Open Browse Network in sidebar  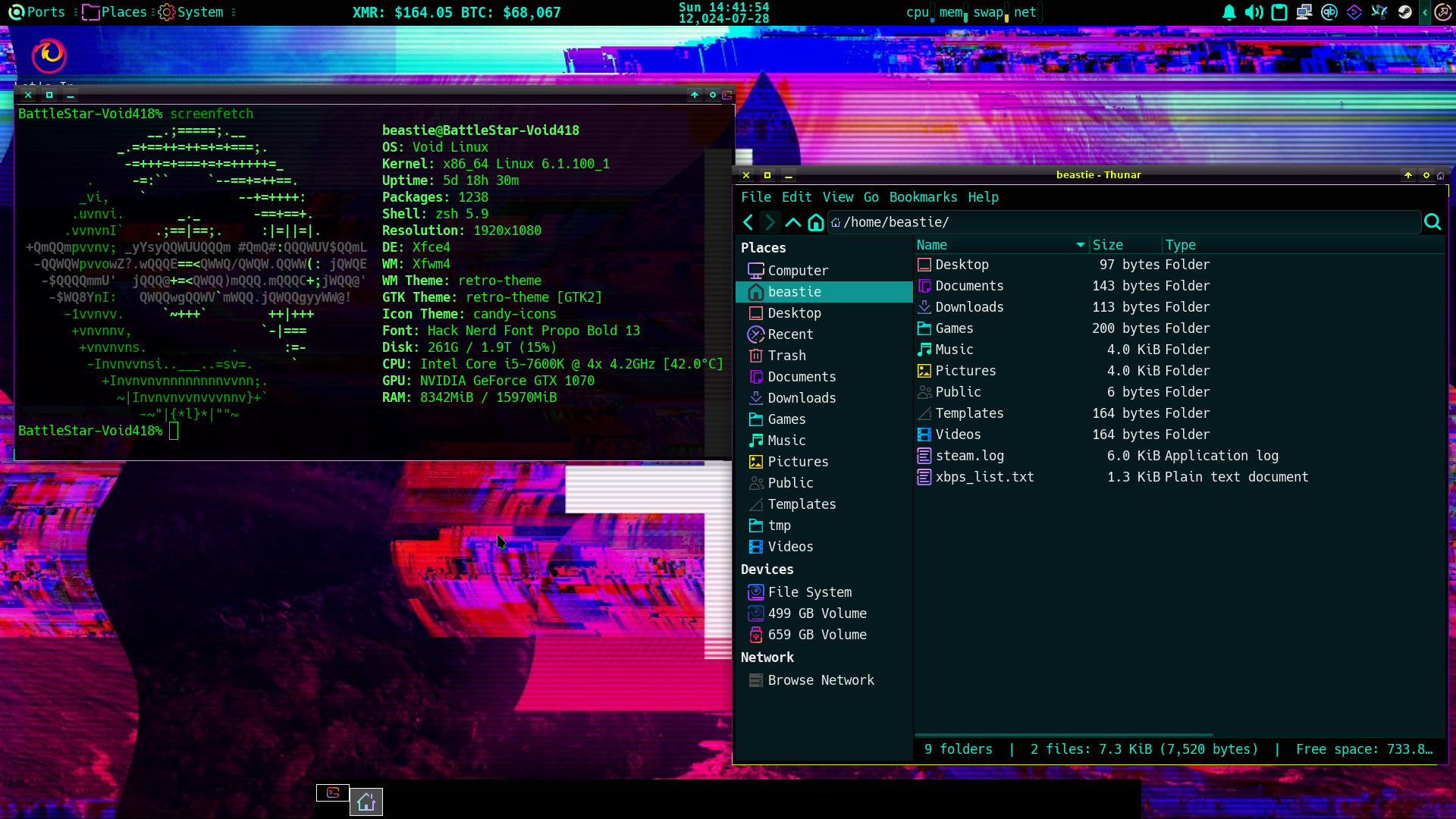pyautogui.click(x=824, y=680)
